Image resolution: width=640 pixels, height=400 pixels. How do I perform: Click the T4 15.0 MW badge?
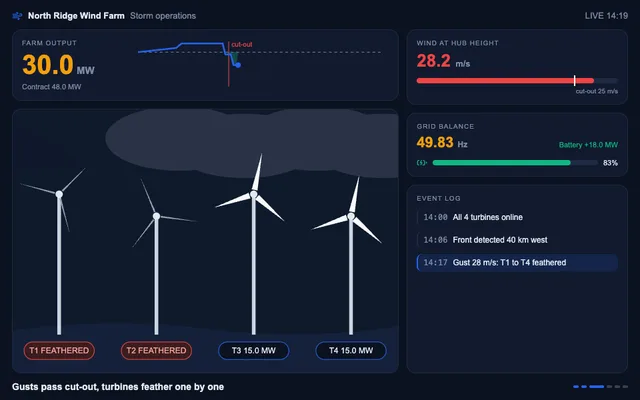click(x=351, y=351)
